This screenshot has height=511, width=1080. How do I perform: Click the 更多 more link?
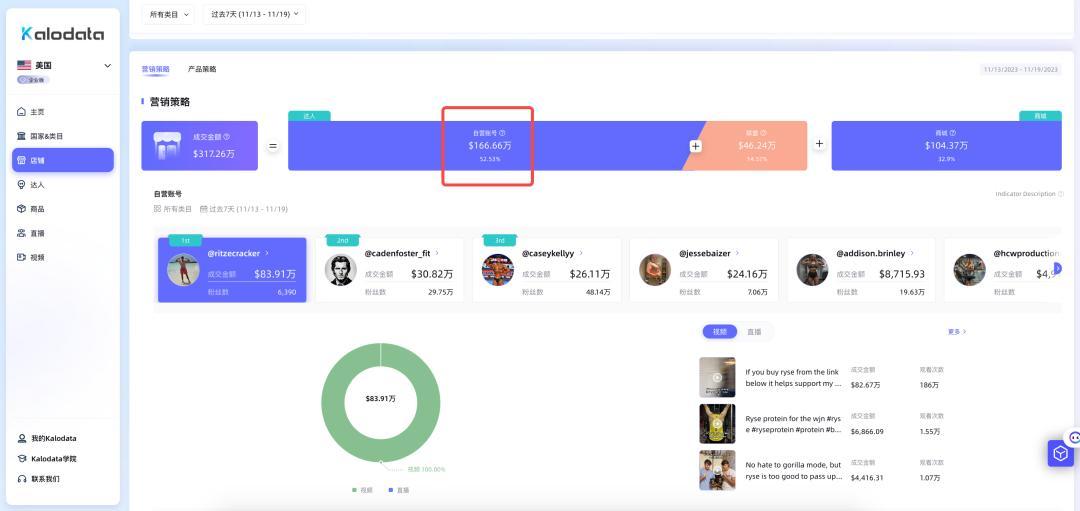pyautogui.click(x=957, y=332)
